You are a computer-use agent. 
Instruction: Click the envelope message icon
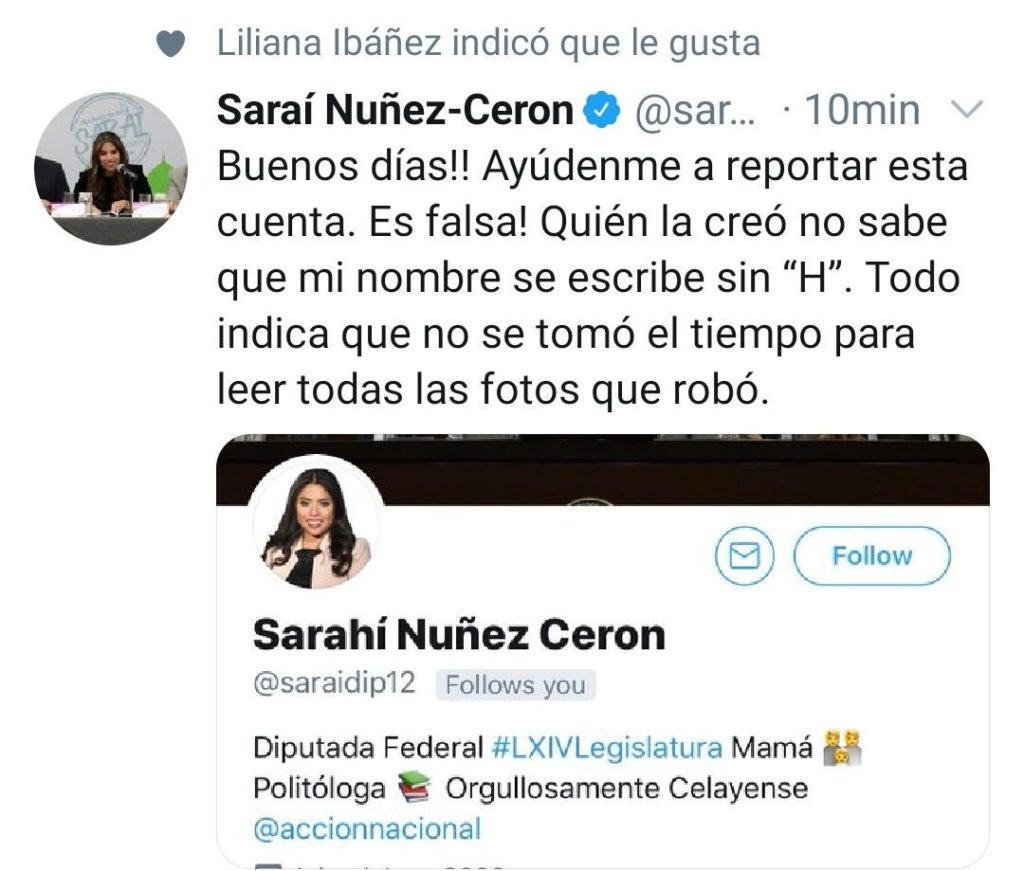click(744, 556)
